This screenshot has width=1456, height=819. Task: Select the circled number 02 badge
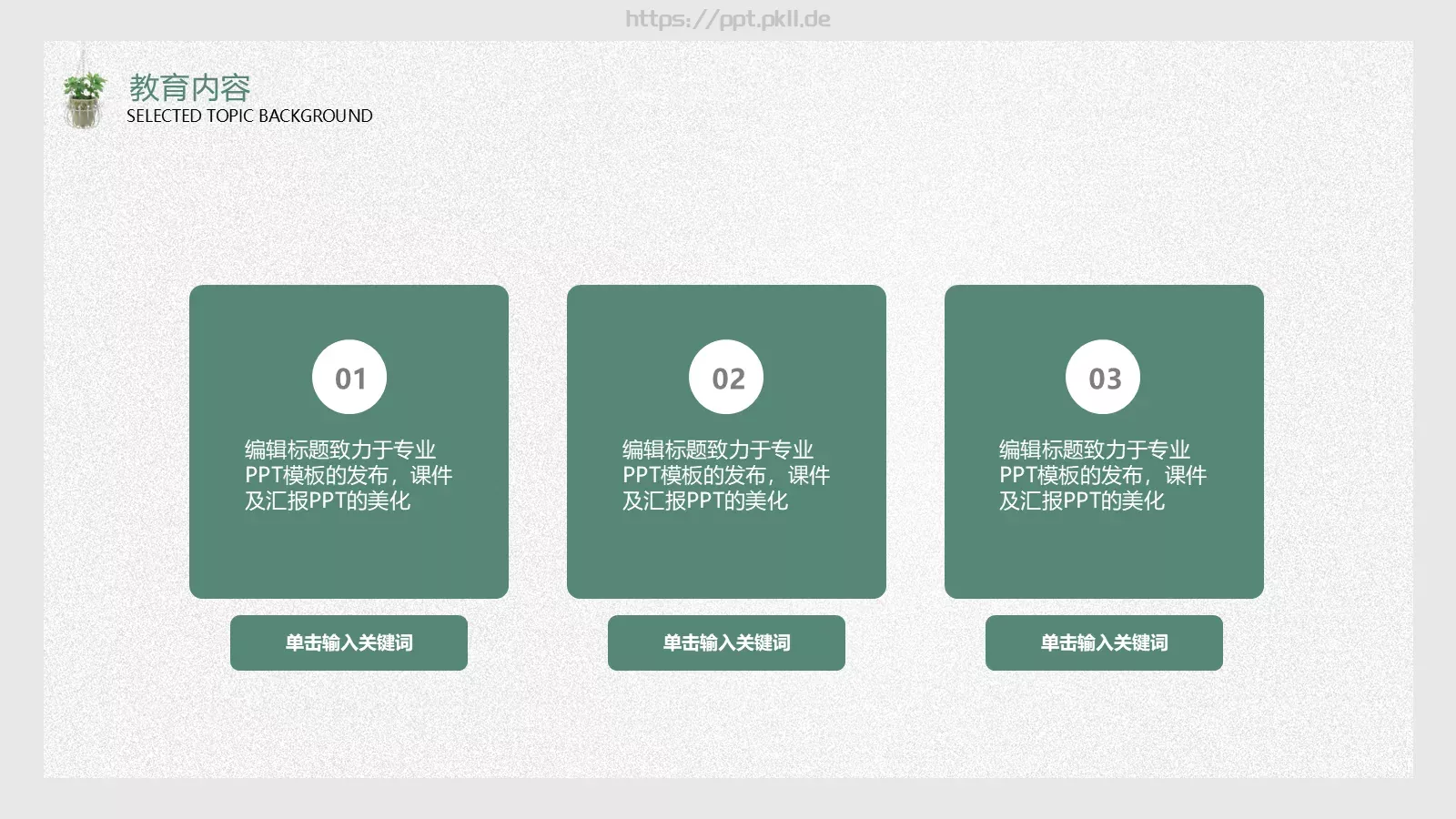coord(727,376)
